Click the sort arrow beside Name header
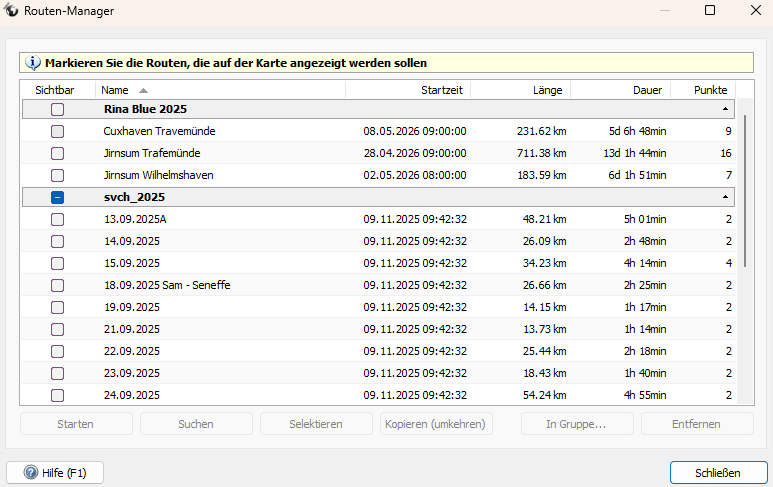773x487 pixels. (x=143, y=90)
